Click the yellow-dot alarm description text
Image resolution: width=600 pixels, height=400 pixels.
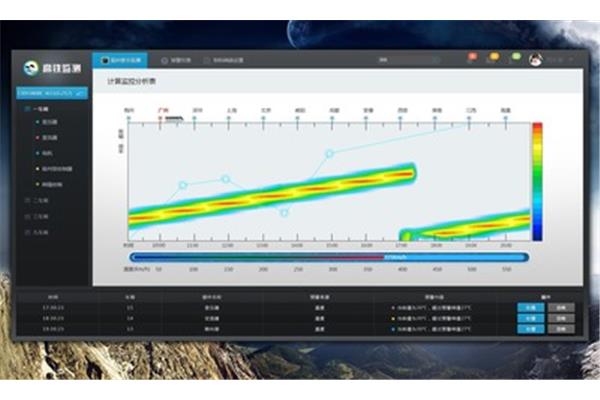[434, 318]
